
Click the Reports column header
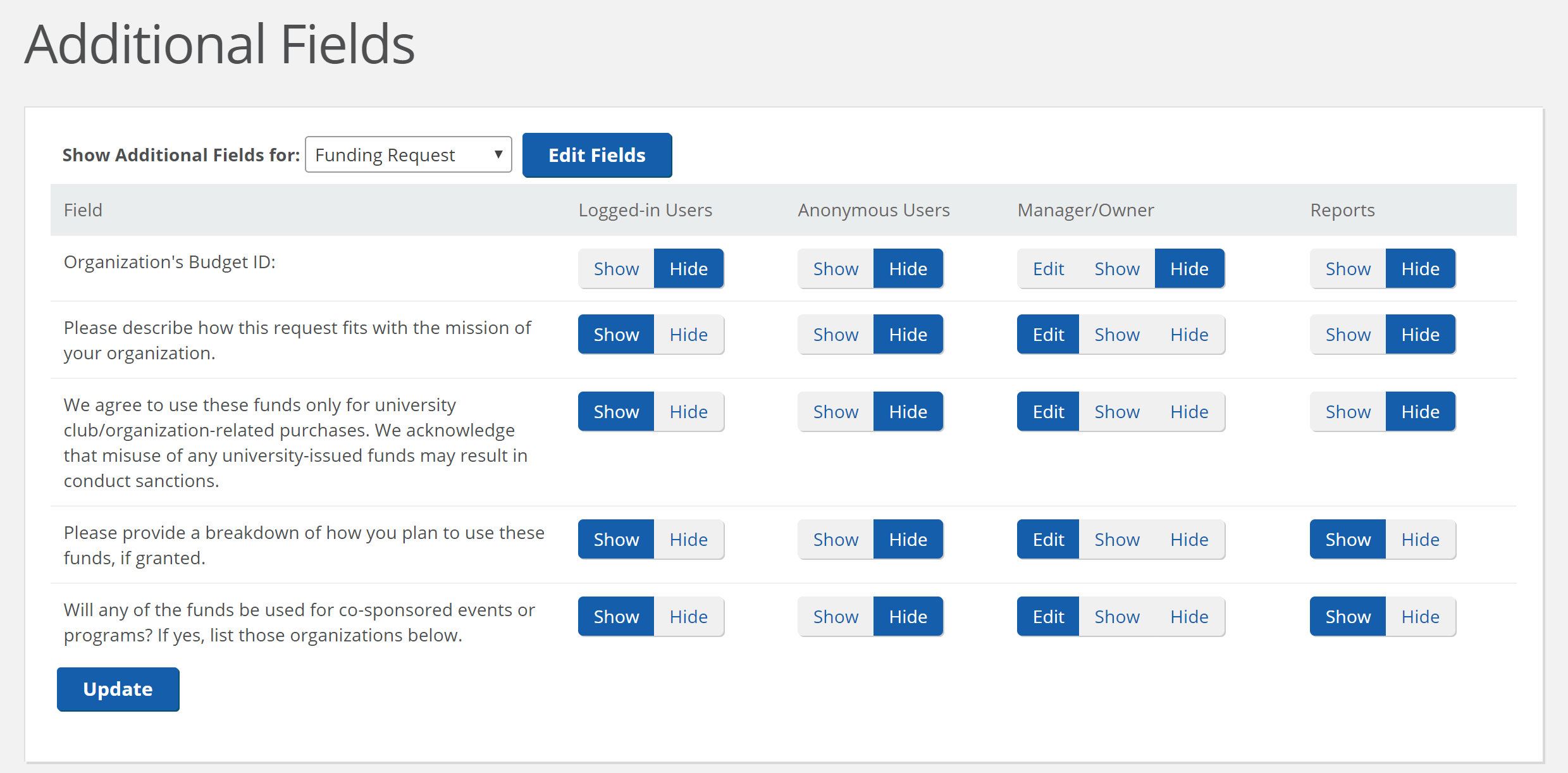click(1342, 210)
